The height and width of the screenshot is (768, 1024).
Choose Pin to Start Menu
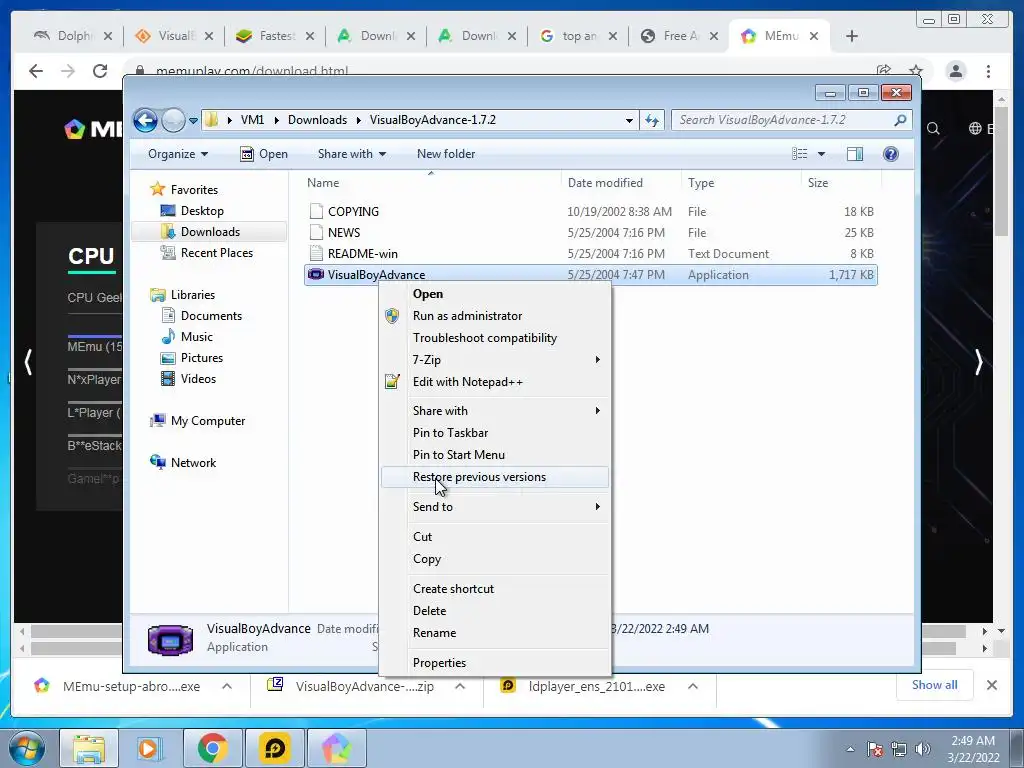tap(495, 455)
